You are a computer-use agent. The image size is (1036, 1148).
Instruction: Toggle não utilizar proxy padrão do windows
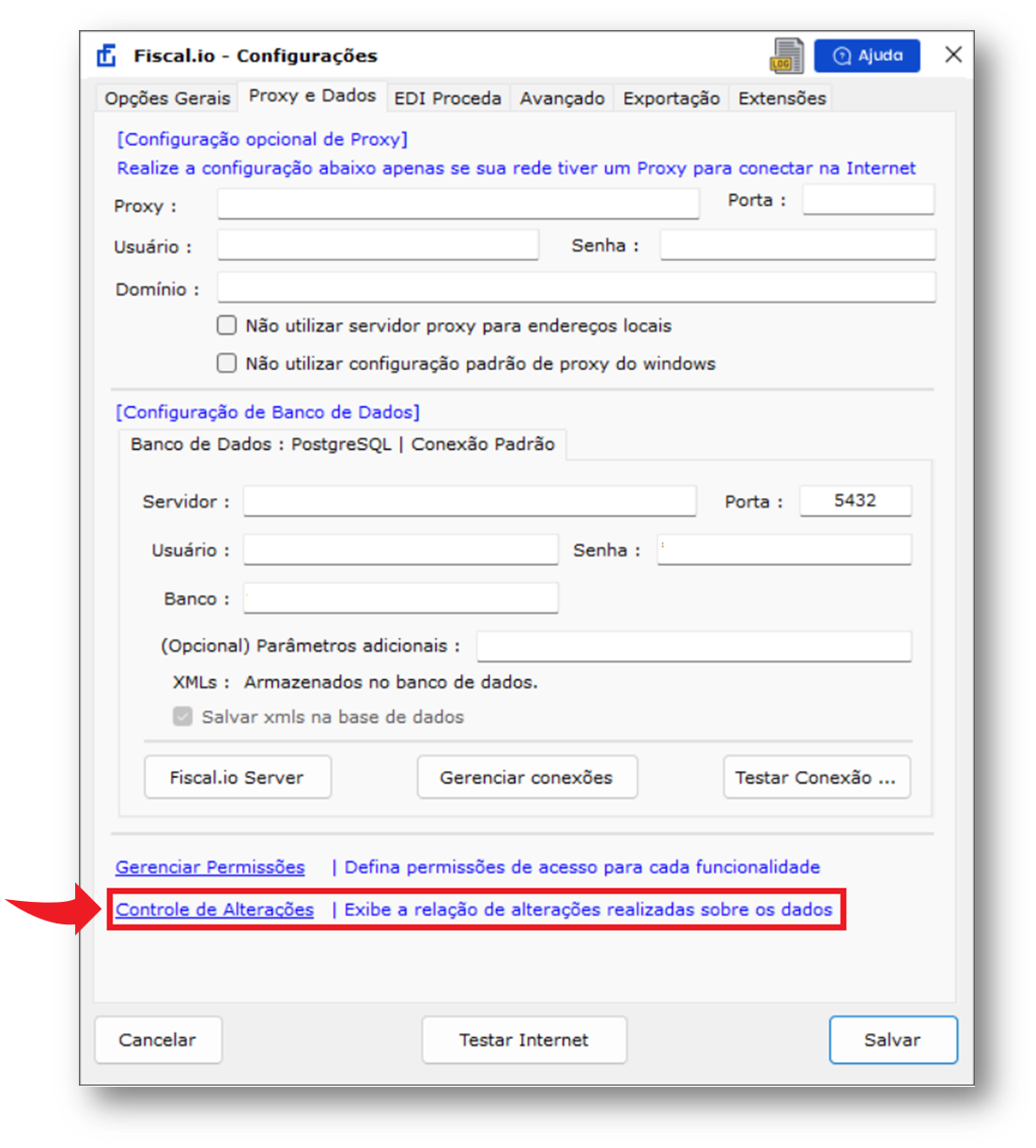click(226, 363)
